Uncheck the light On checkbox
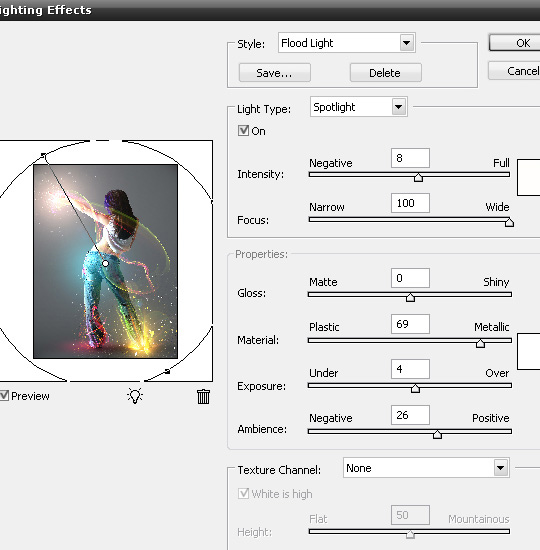The image size is (540, 550). tap(243, 130)
